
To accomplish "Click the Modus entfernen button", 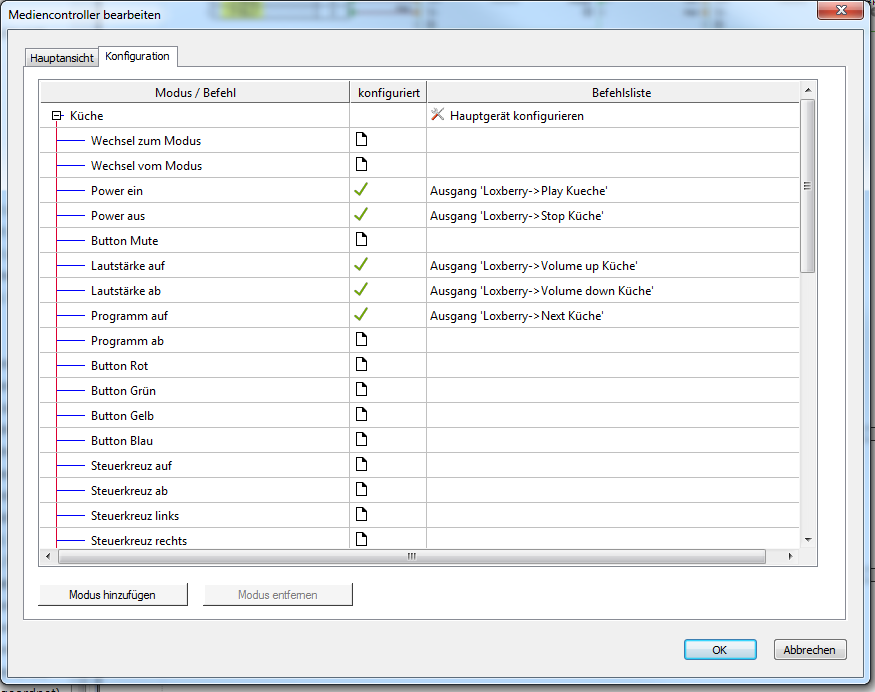I will pos(278,595).
